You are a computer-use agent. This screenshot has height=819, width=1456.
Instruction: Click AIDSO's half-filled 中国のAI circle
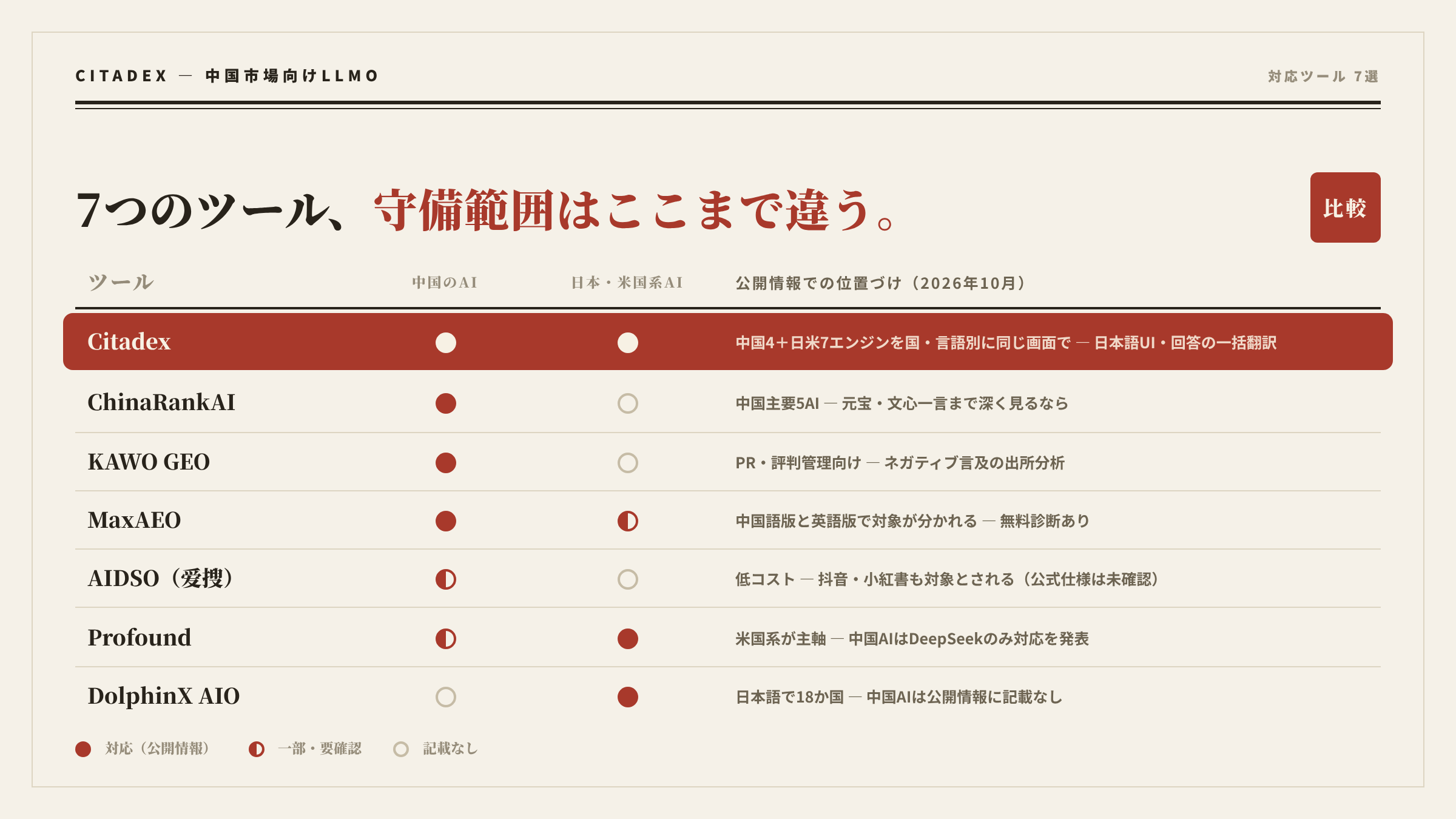(x=446, y=579)
